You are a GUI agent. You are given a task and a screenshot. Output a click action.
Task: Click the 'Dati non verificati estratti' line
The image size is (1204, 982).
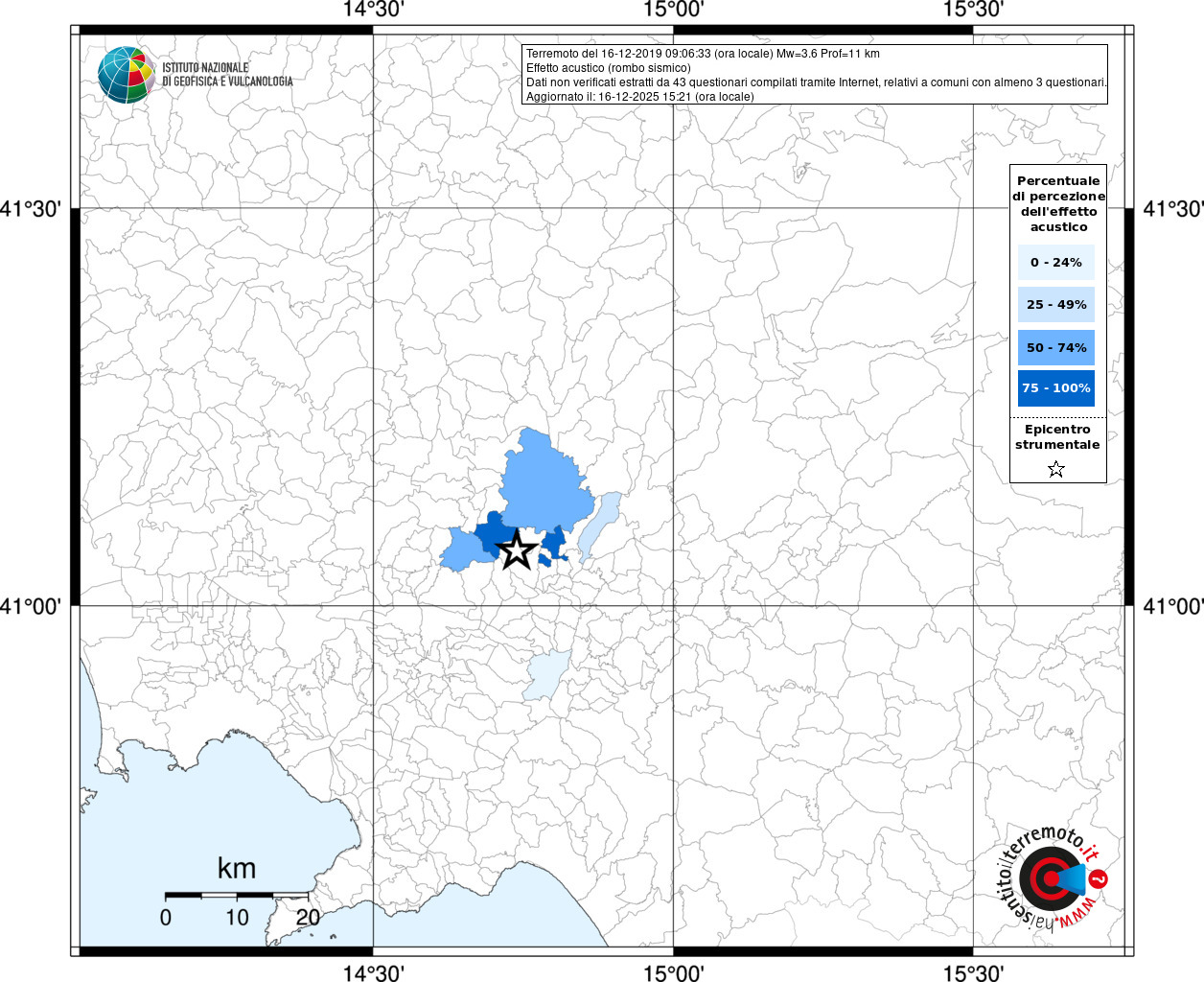click(817, 82)
